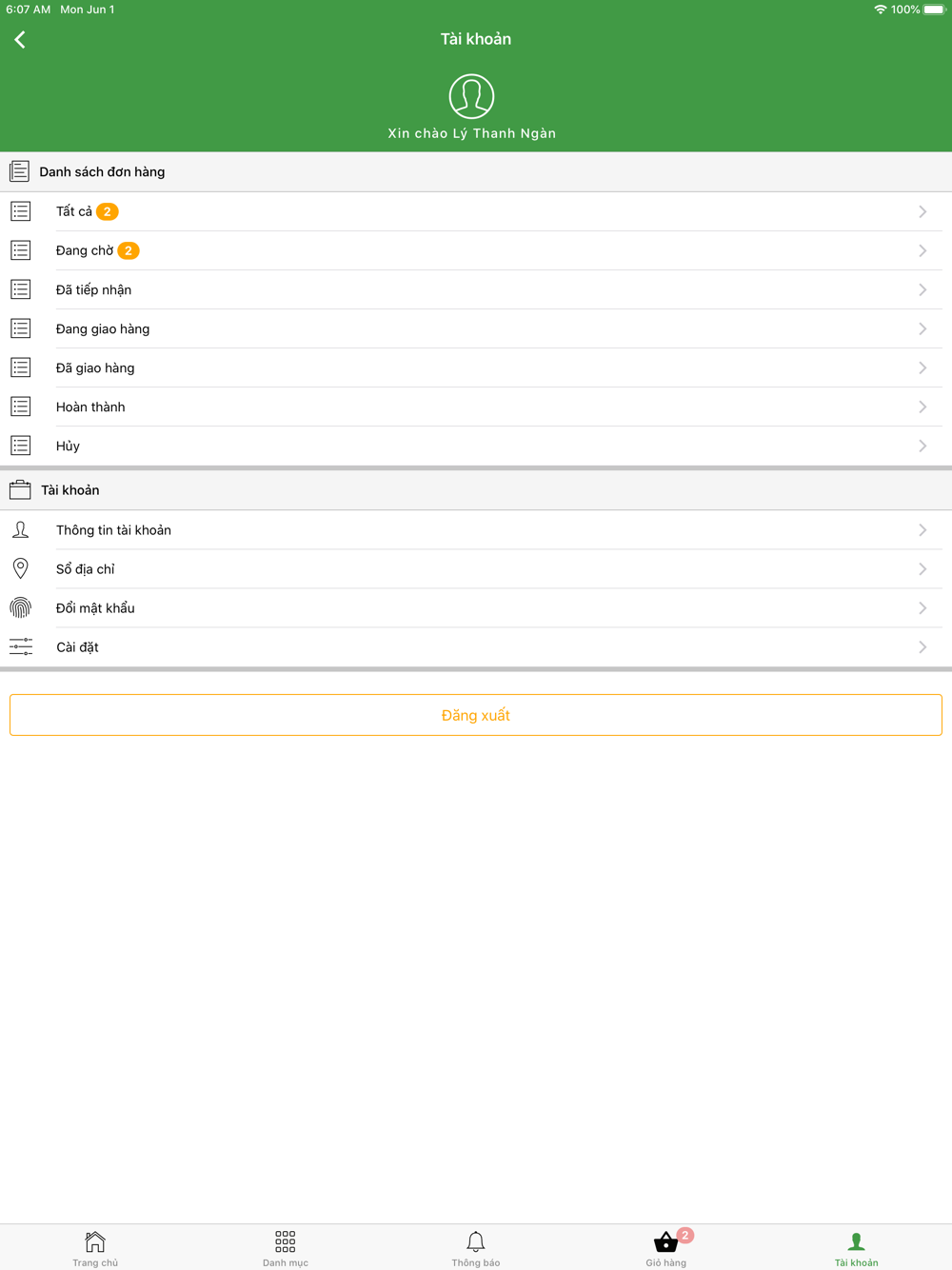Image resolution: width=952 pixels, height=1270 pixels.
Task: Go to Trang chủ home icon
Action: 95,1241
